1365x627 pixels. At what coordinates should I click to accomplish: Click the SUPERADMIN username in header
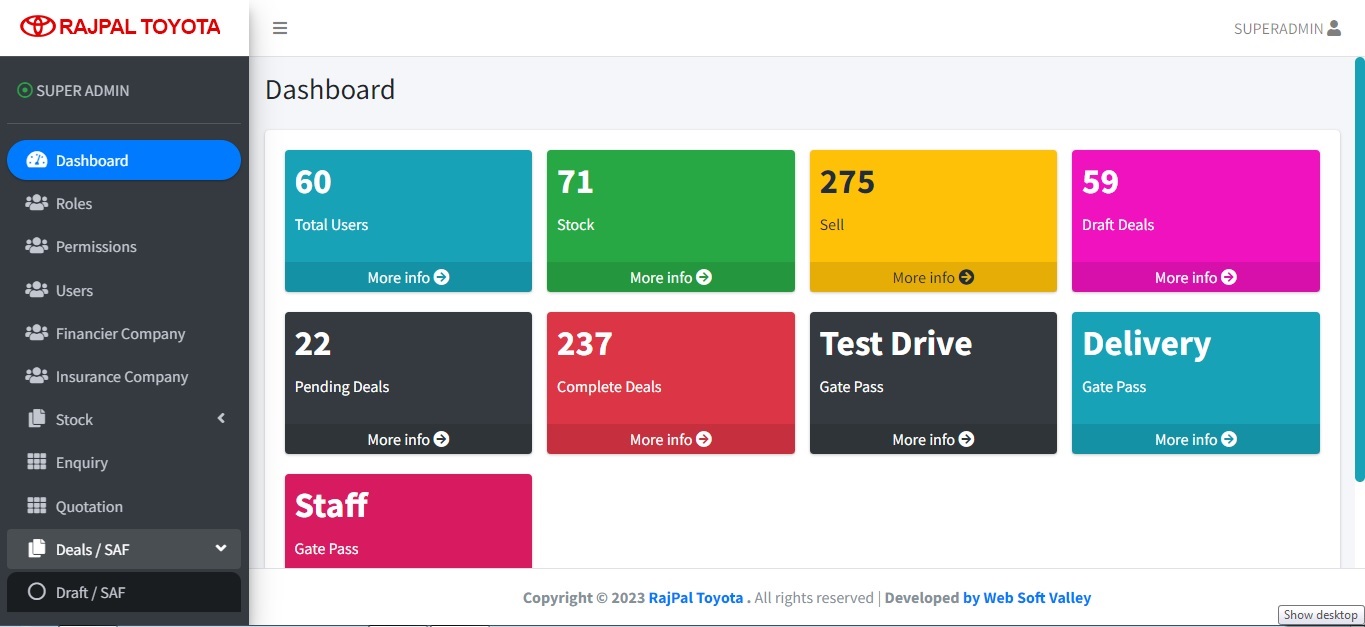(x=1278, y=29)
